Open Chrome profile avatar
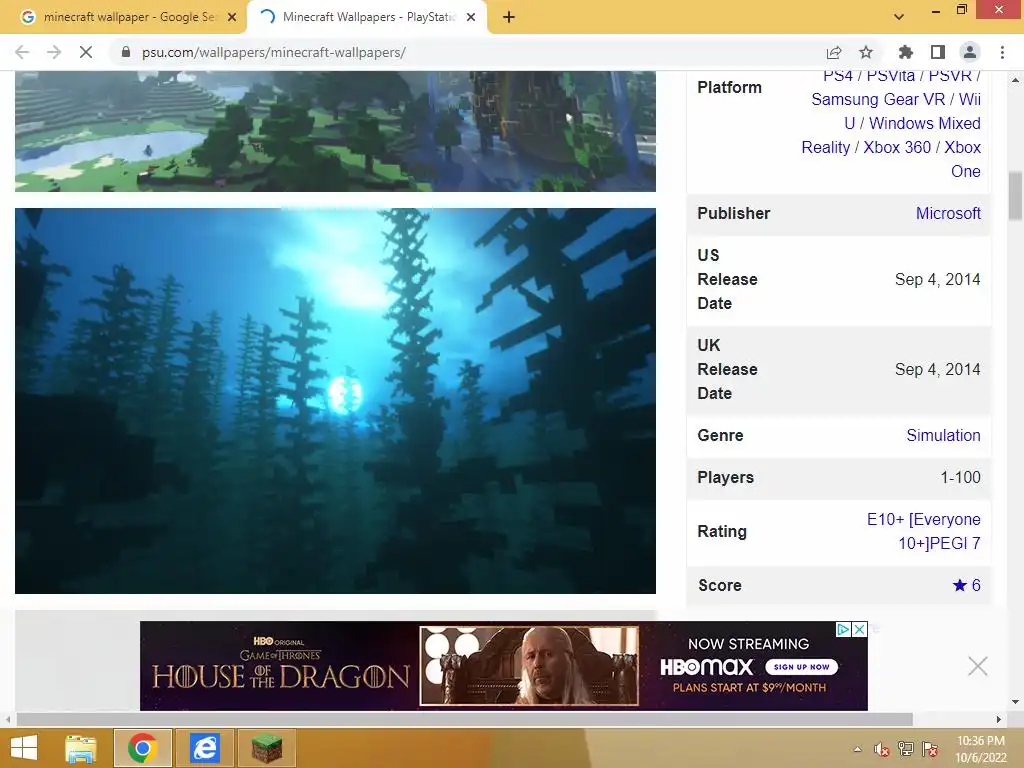 click(970, 52)
